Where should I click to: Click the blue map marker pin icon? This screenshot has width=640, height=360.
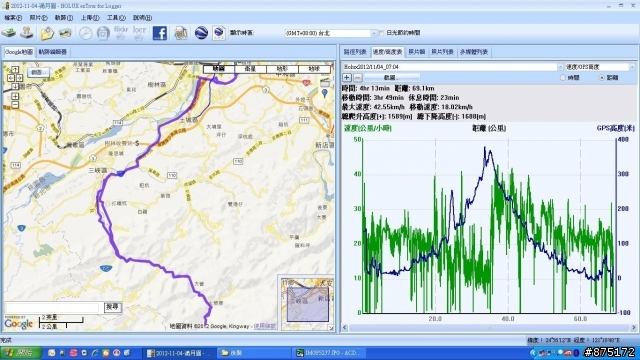point(324,93)
